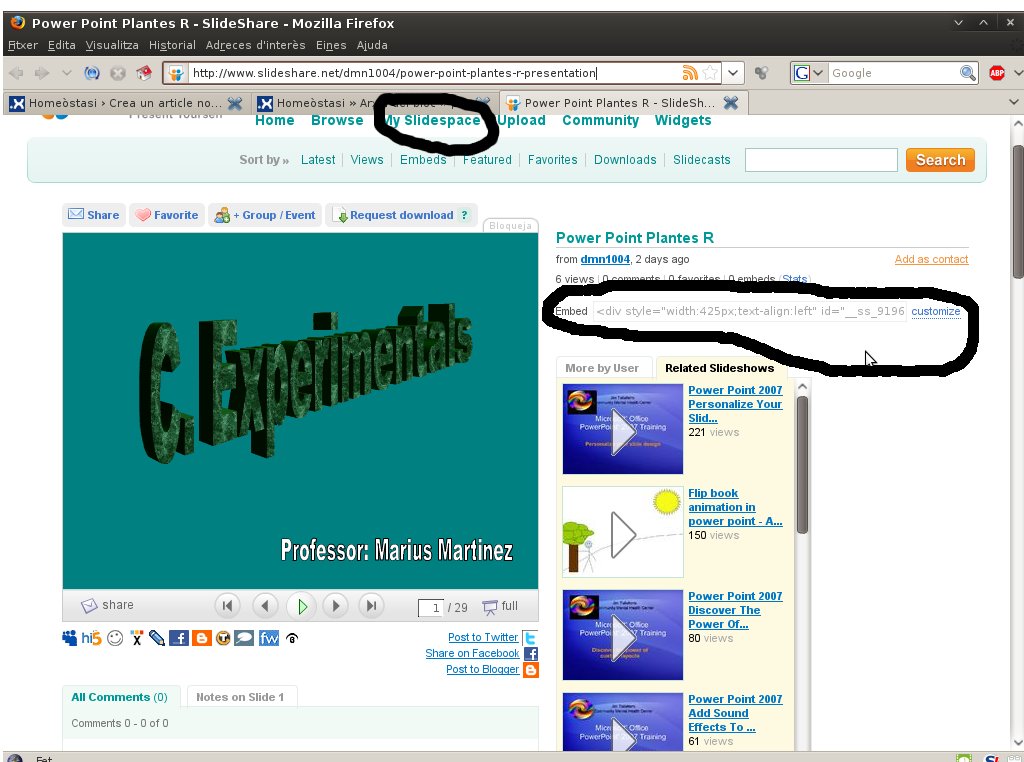The width and height of the screenshot is (1024, 762).
Task: Play the slideshow presentation
Action: point(301,607)
